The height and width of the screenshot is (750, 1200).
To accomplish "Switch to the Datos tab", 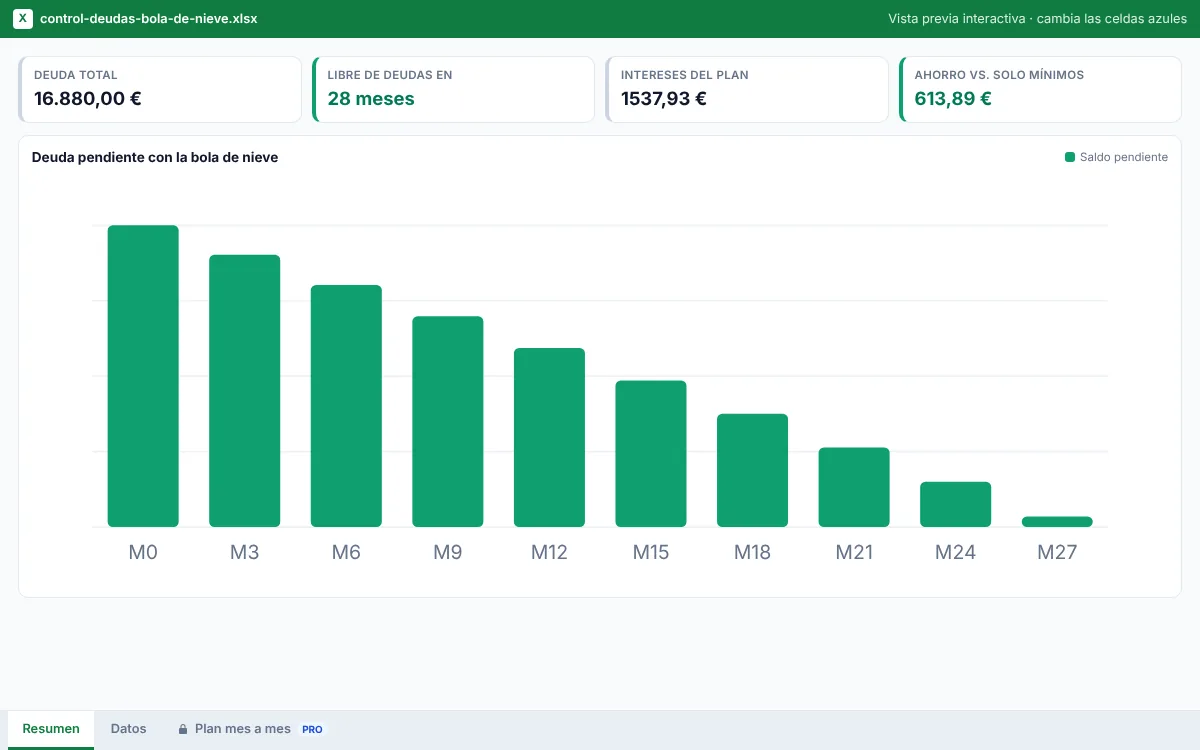I will [x=128, y=729].
